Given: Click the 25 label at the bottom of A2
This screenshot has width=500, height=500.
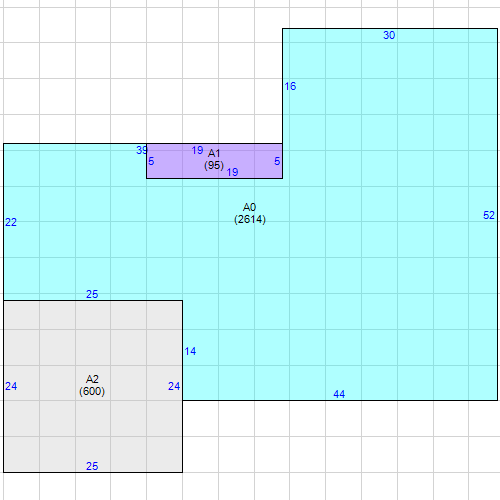Looking at the screenshot, I should click(x=92, y=466).
